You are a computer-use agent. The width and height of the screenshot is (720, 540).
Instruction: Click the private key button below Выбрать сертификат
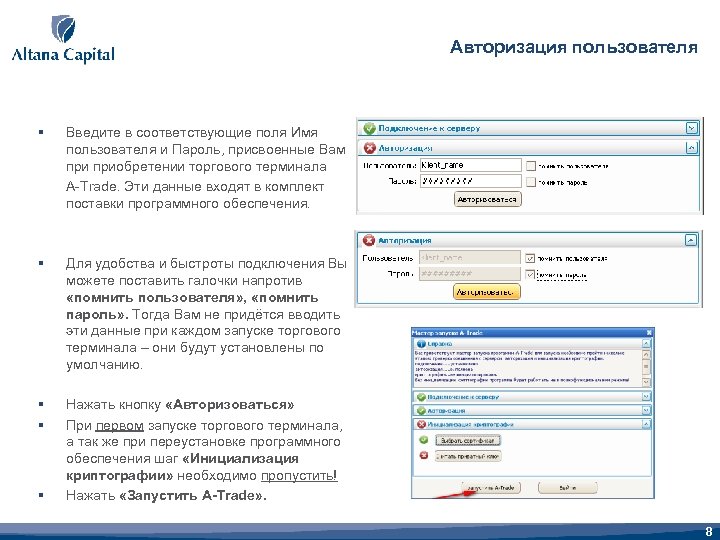pyautogui.click(x=467, y=456)
